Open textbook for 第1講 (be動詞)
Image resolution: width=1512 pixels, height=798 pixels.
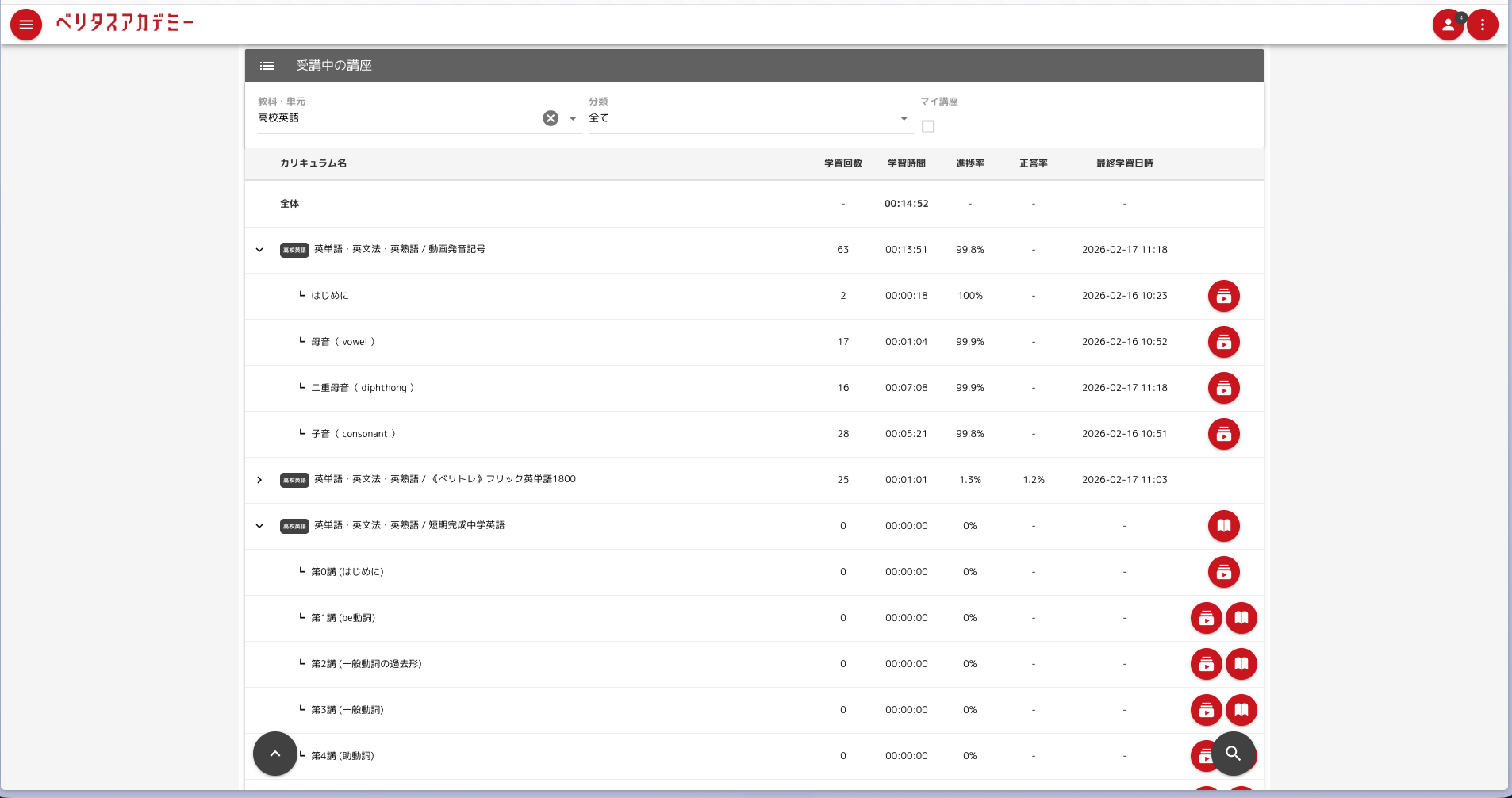tap(1241, 618)
